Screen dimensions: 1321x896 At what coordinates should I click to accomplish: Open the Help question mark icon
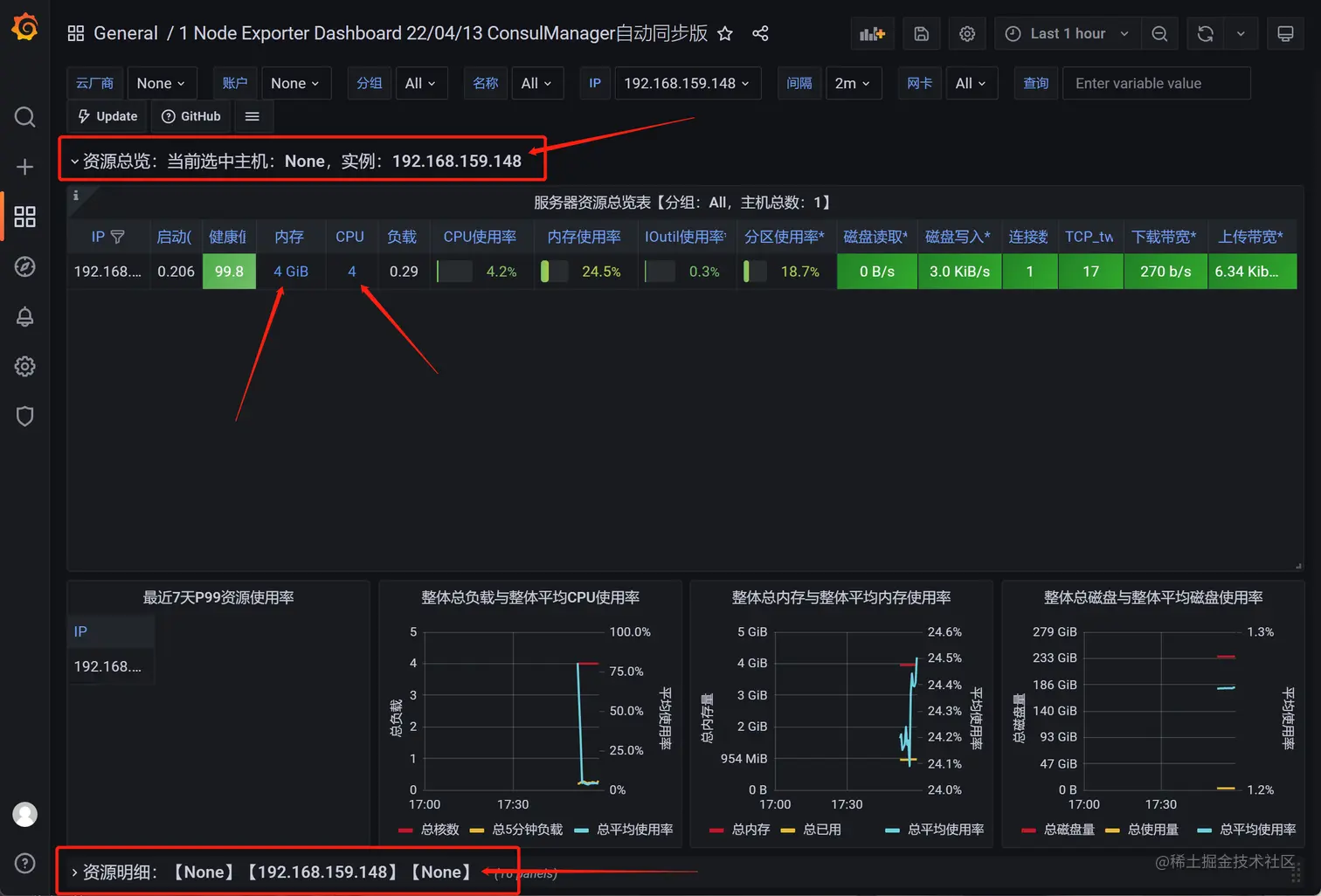(x=24, y=864)
